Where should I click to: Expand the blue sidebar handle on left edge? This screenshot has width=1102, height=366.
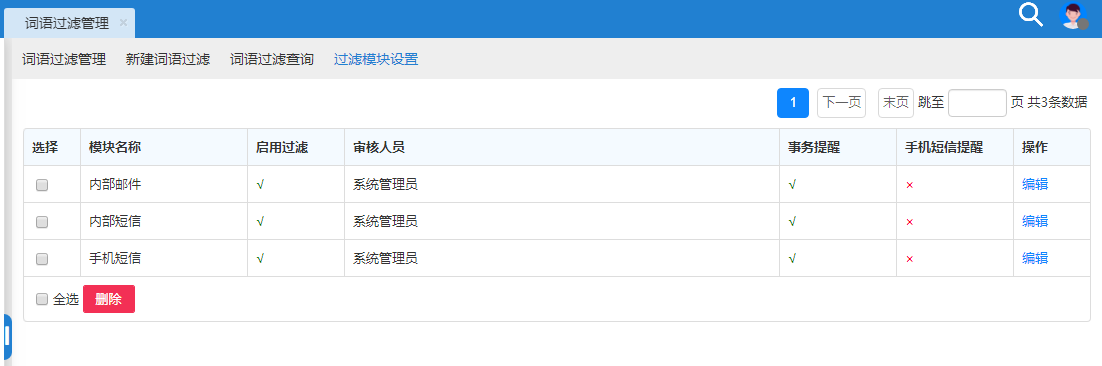coord(7,337)
